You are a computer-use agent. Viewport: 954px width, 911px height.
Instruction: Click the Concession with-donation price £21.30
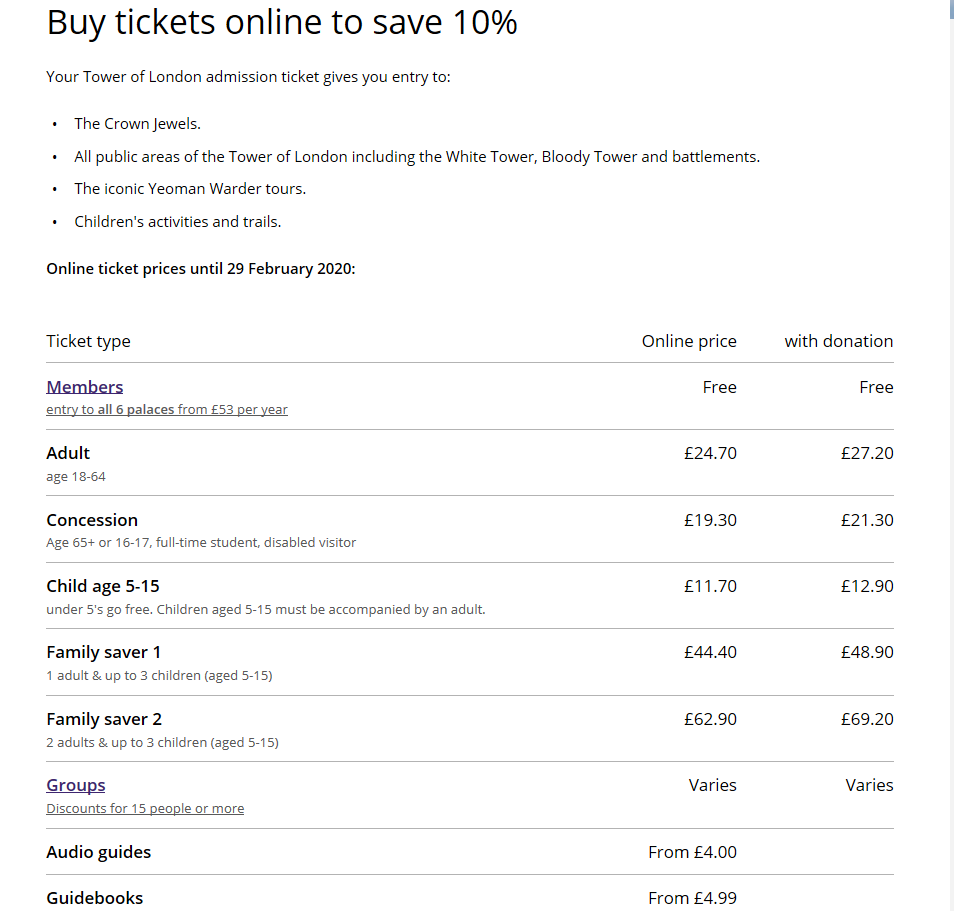pos(867,520)
